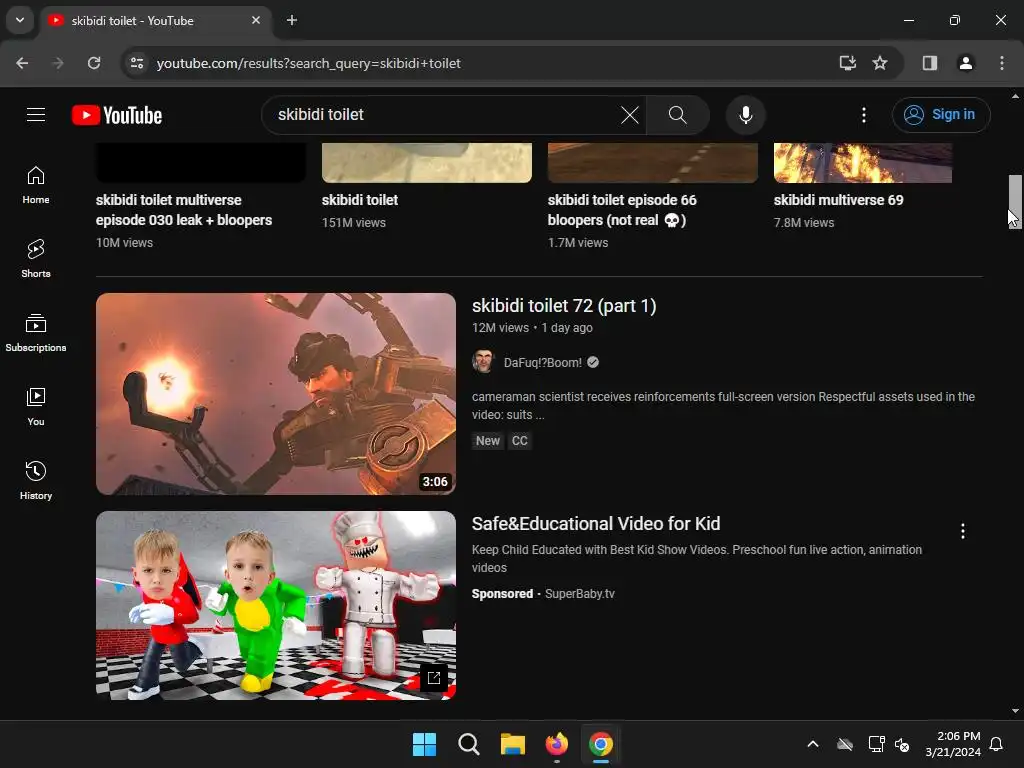The height and width of the screenshot is (768, 1024).
Task: Open Windows taskbar search
Action: [468, 744]
